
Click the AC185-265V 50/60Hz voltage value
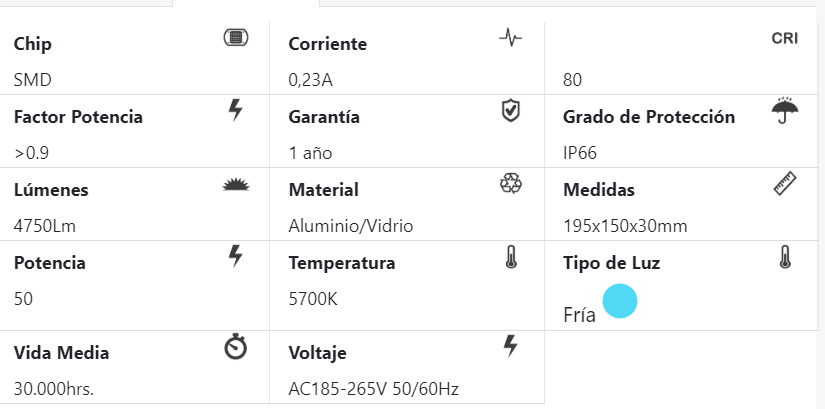click(x=373, y=389)
